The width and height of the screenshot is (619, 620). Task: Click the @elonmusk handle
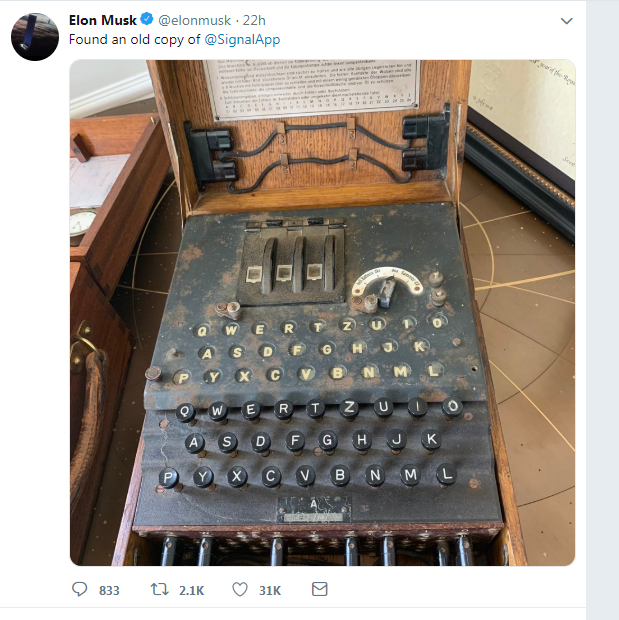tap(195, 20)
